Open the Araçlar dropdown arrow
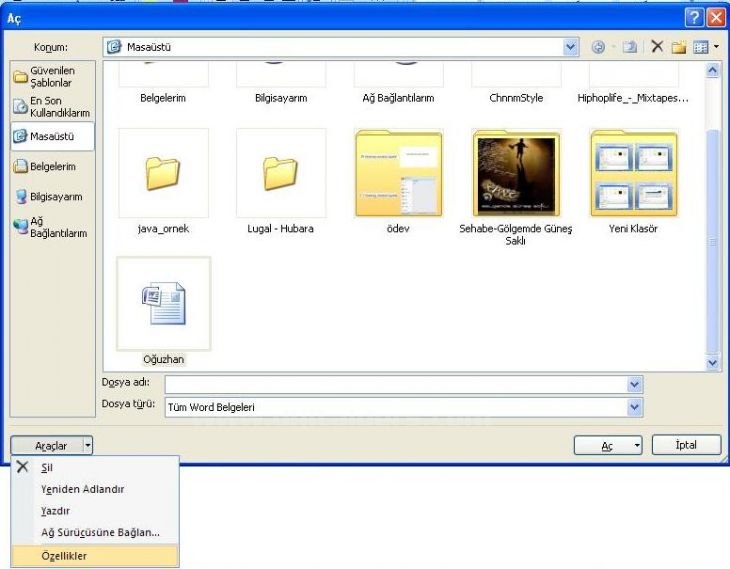 [x=88, y=446]
